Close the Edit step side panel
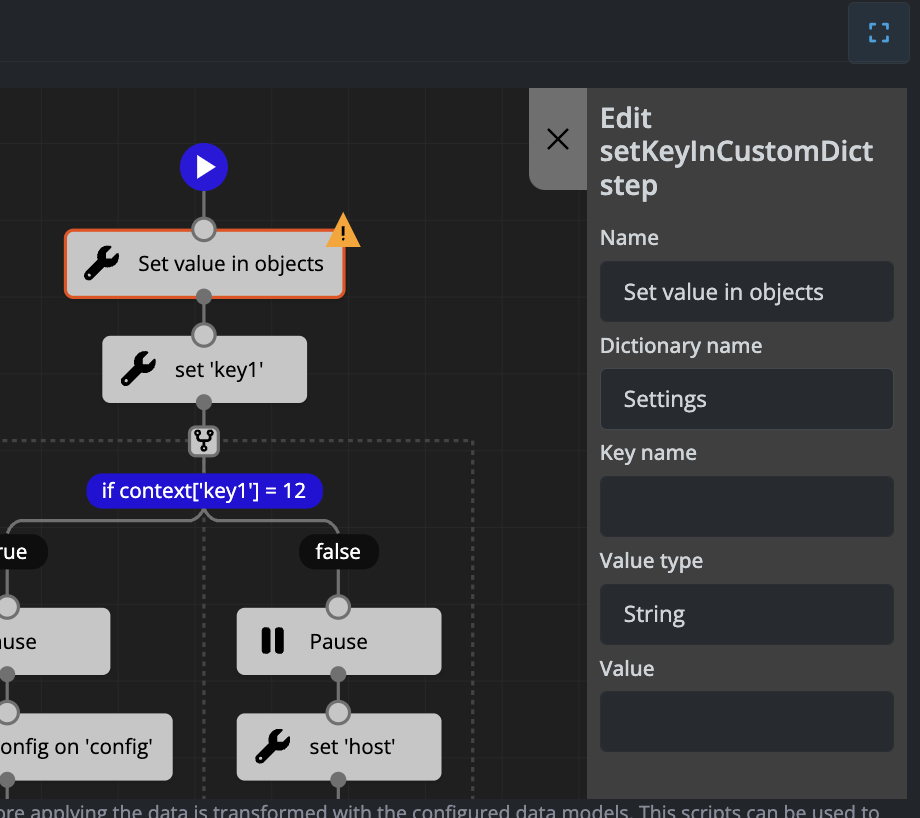The height and width of the screenshot is (818, 920). [x=558, y=139]
